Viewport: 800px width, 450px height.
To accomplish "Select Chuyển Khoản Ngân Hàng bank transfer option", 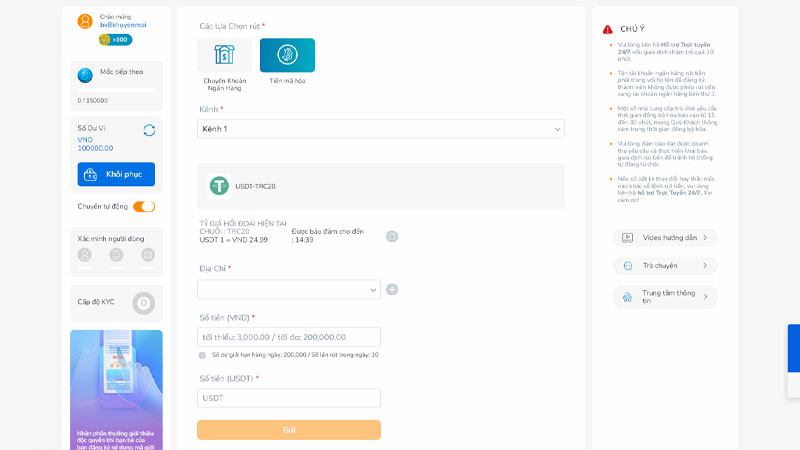I will point(224,55).
